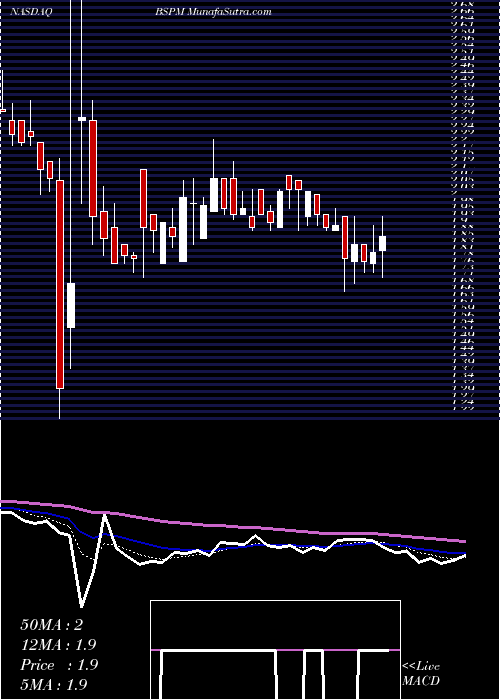Click the tallest red candlestick body

(60, 284)
